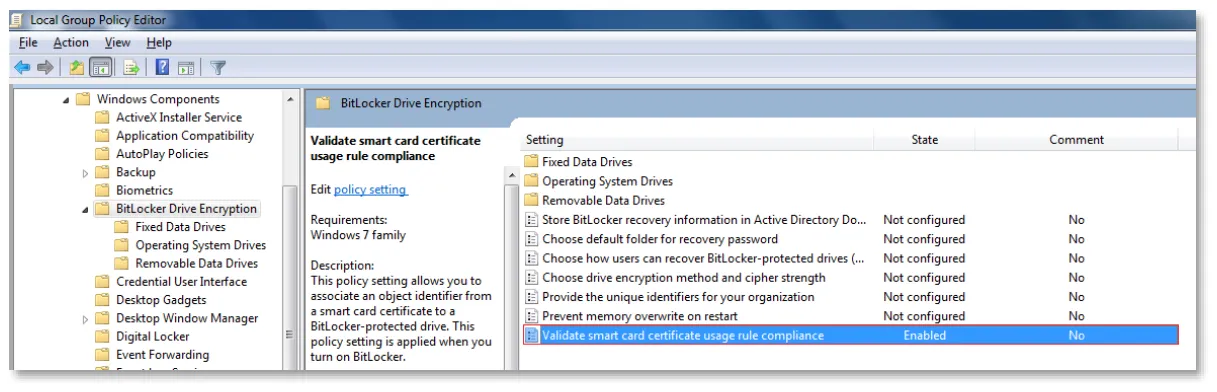The height and width of the screenshot is (392, 1217).
Task: Expand the Backup tree node arrow
Action: pyautogui.click(x=86, y=173)
